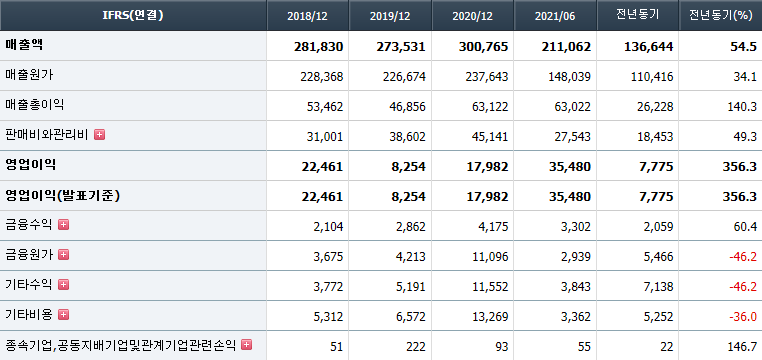Select the 2020/12 column header

point(473,16)
